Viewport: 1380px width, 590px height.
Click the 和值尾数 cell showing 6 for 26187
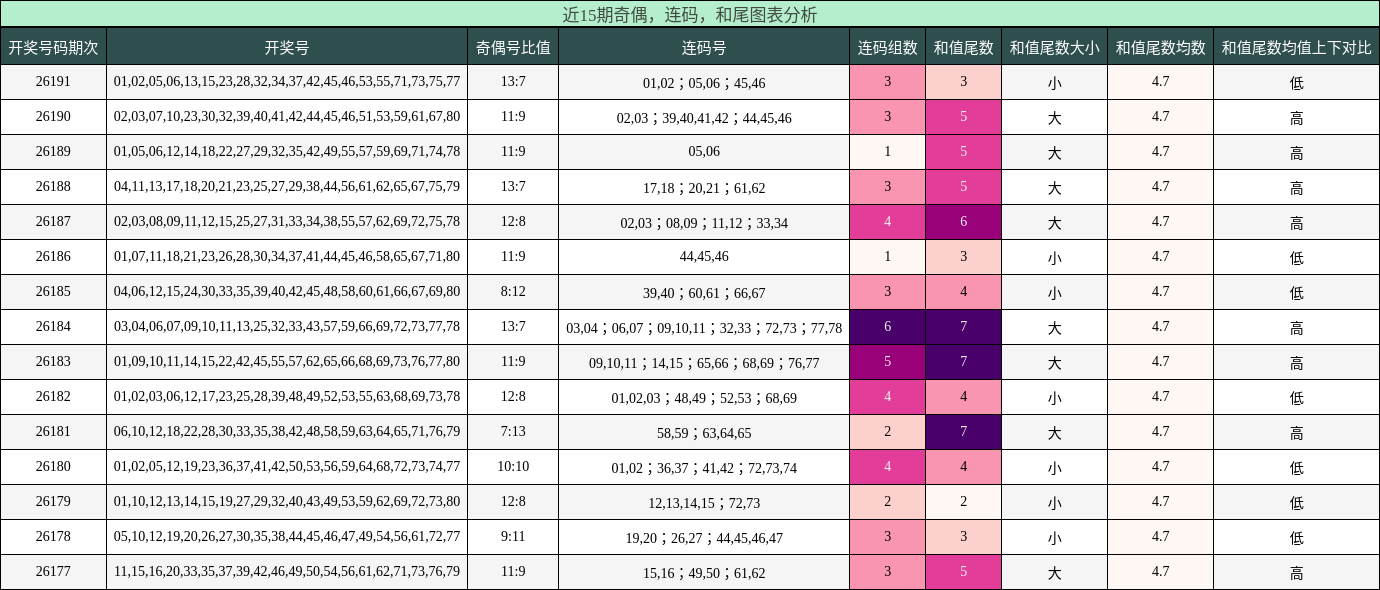964,222
